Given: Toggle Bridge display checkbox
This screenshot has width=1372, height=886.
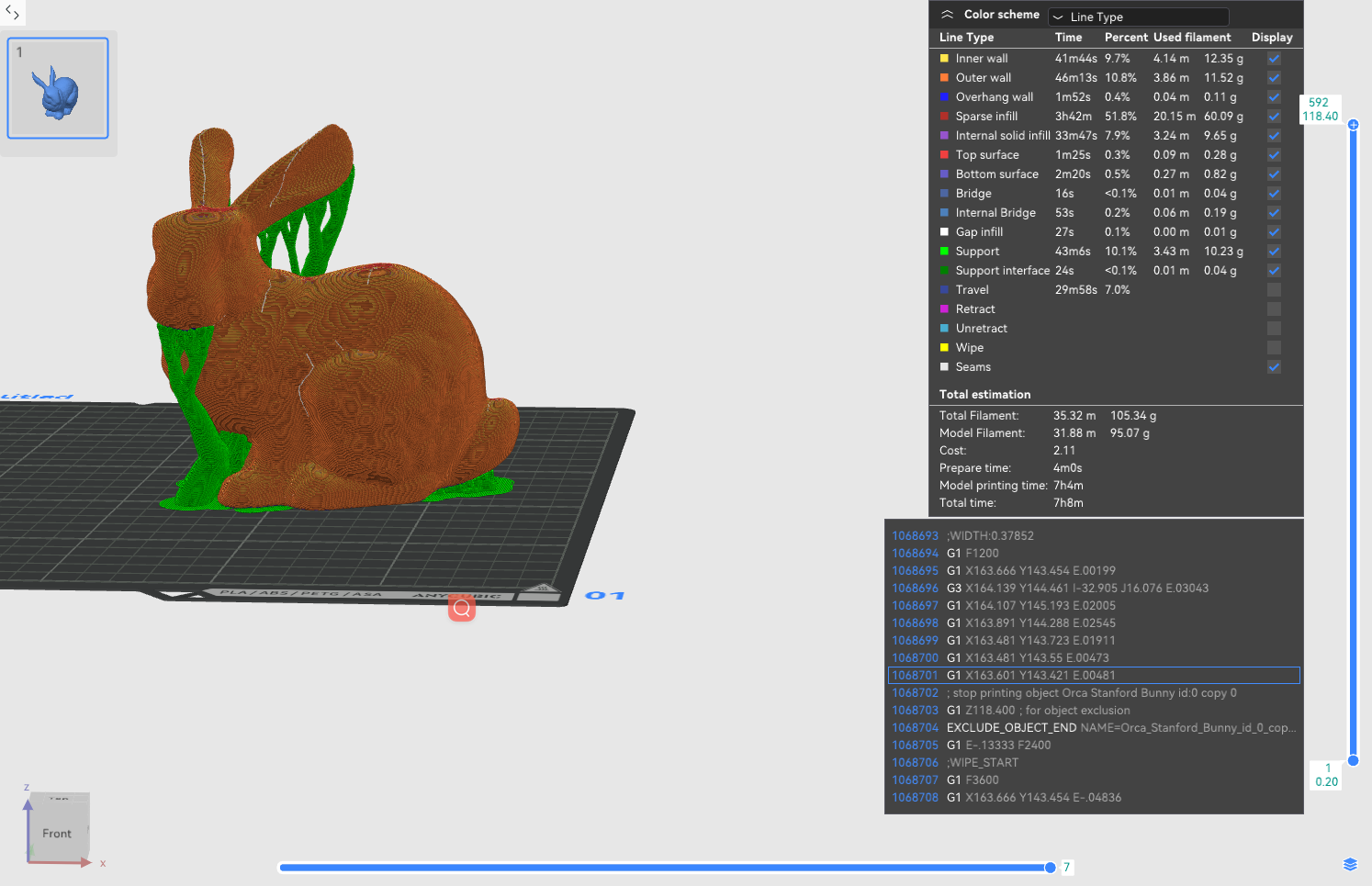Looking at the screenshot, I should tap(1274, 193).
